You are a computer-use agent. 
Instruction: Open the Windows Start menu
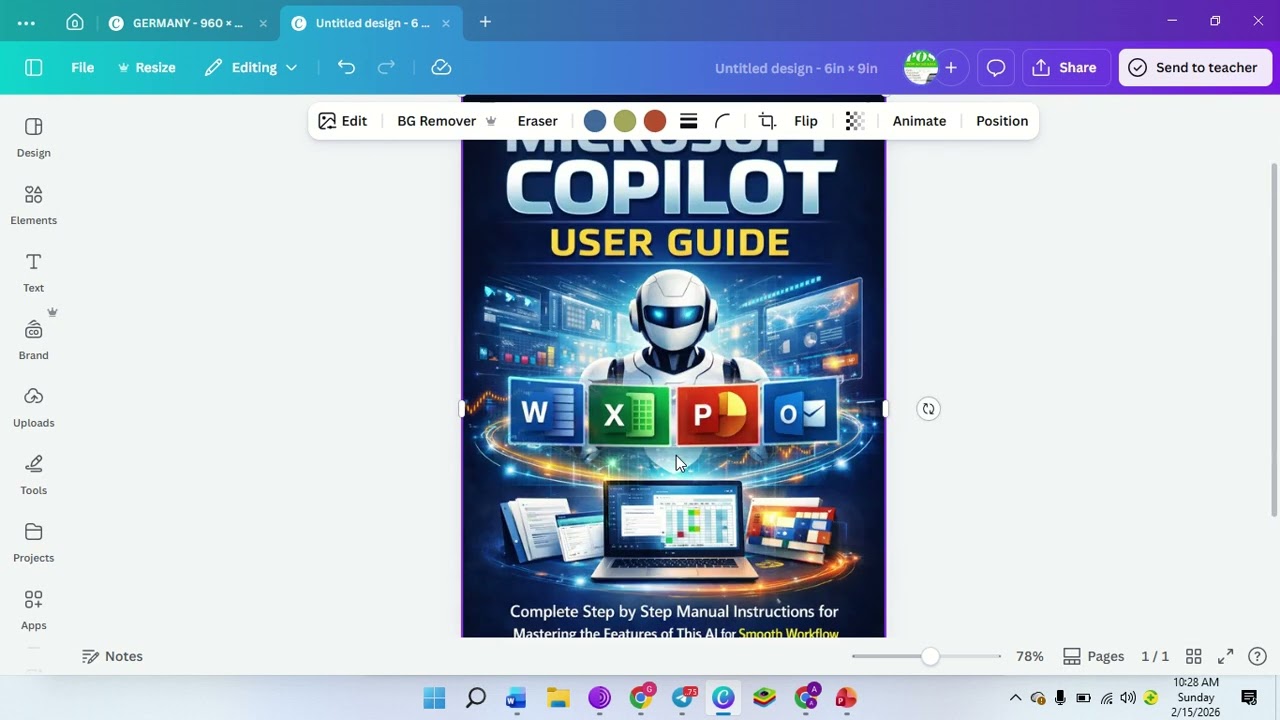pyautogui.click(x=434, y=698)
